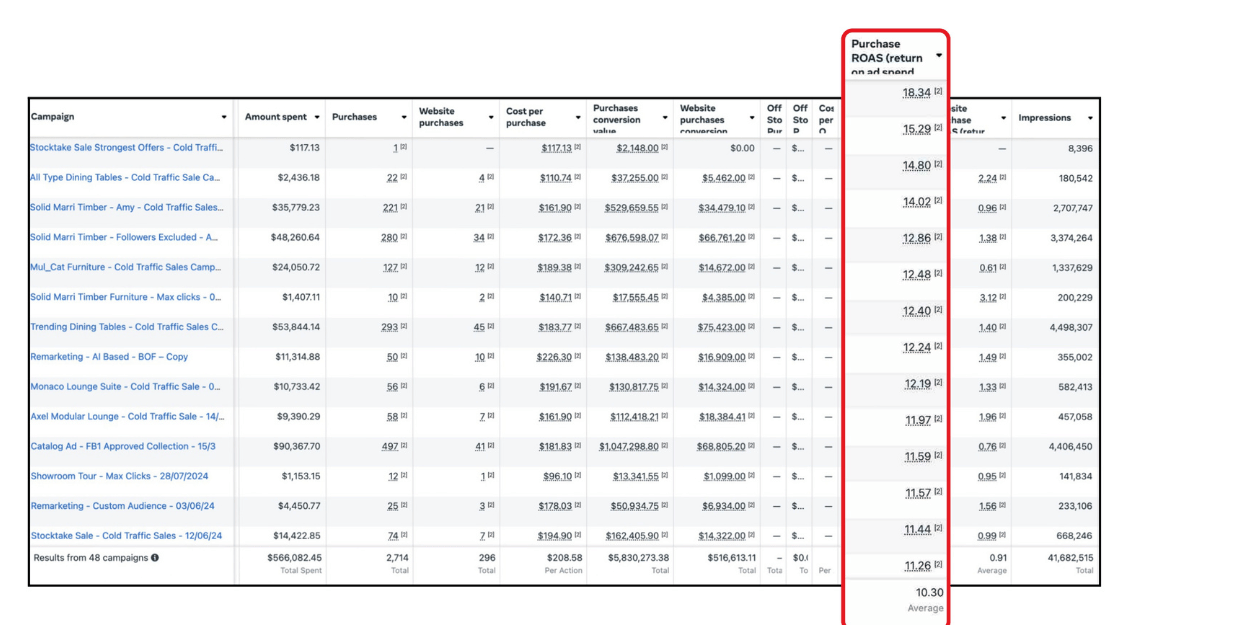The height and width of the screenshot is (625, 1250).
Task: Click footnote marker beside 18.34 ROAS value
Action: coord(938,92)
